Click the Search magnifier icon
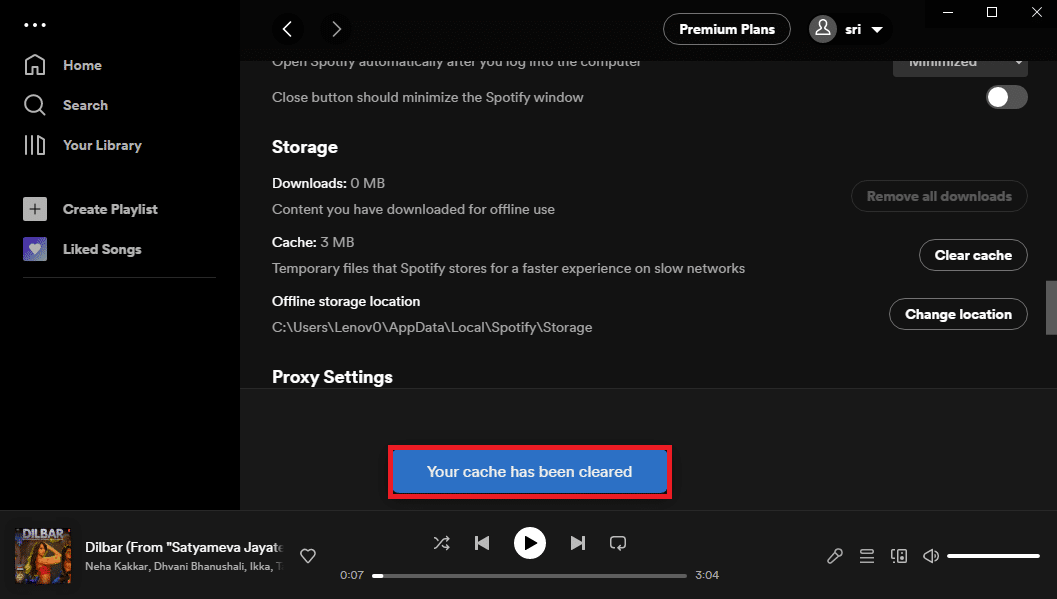The width and height of the screenshot is (1057, 599). tap(35, 105)
